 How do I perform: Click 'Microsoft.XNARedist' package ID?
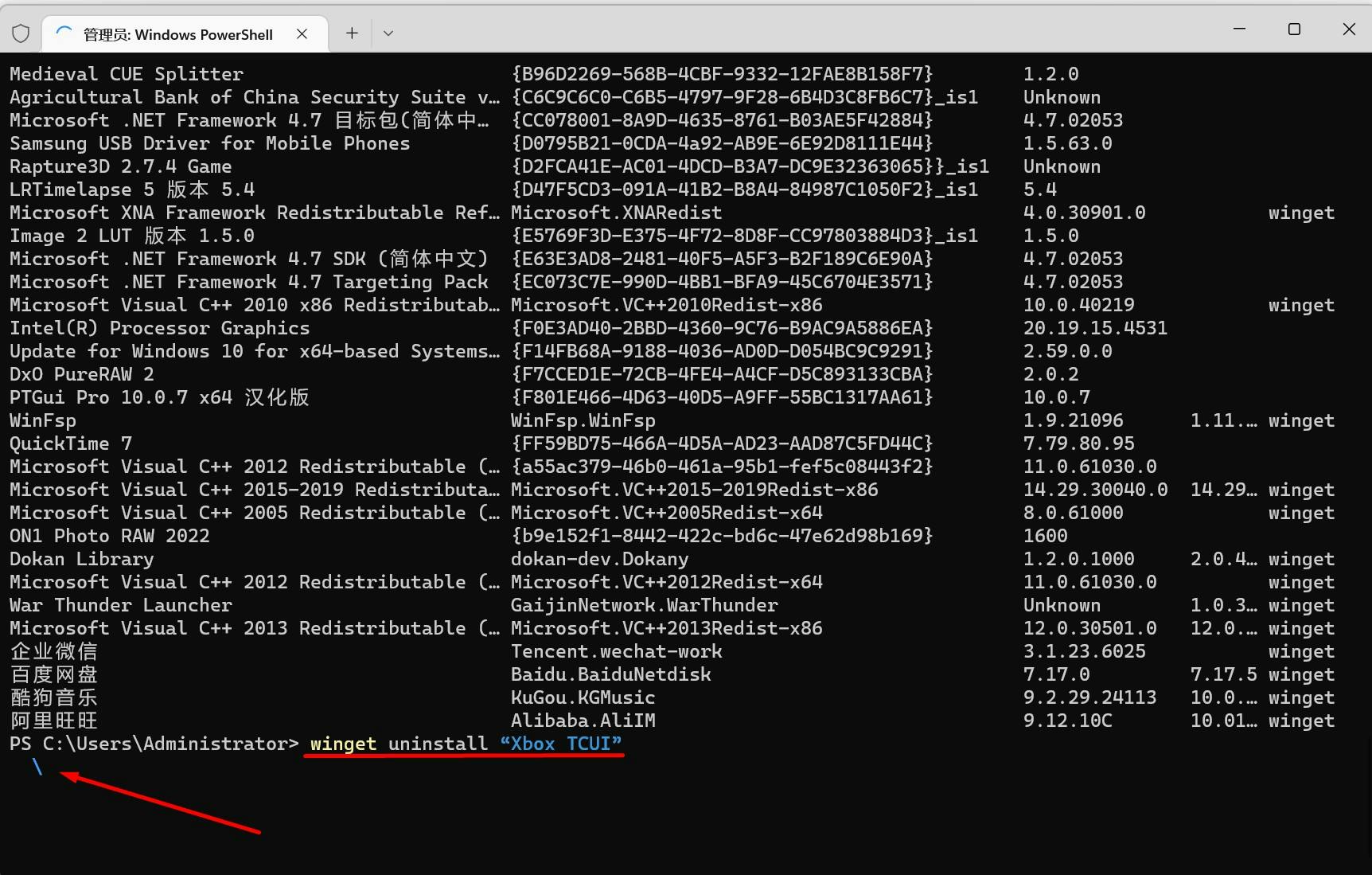click(616, 213)
